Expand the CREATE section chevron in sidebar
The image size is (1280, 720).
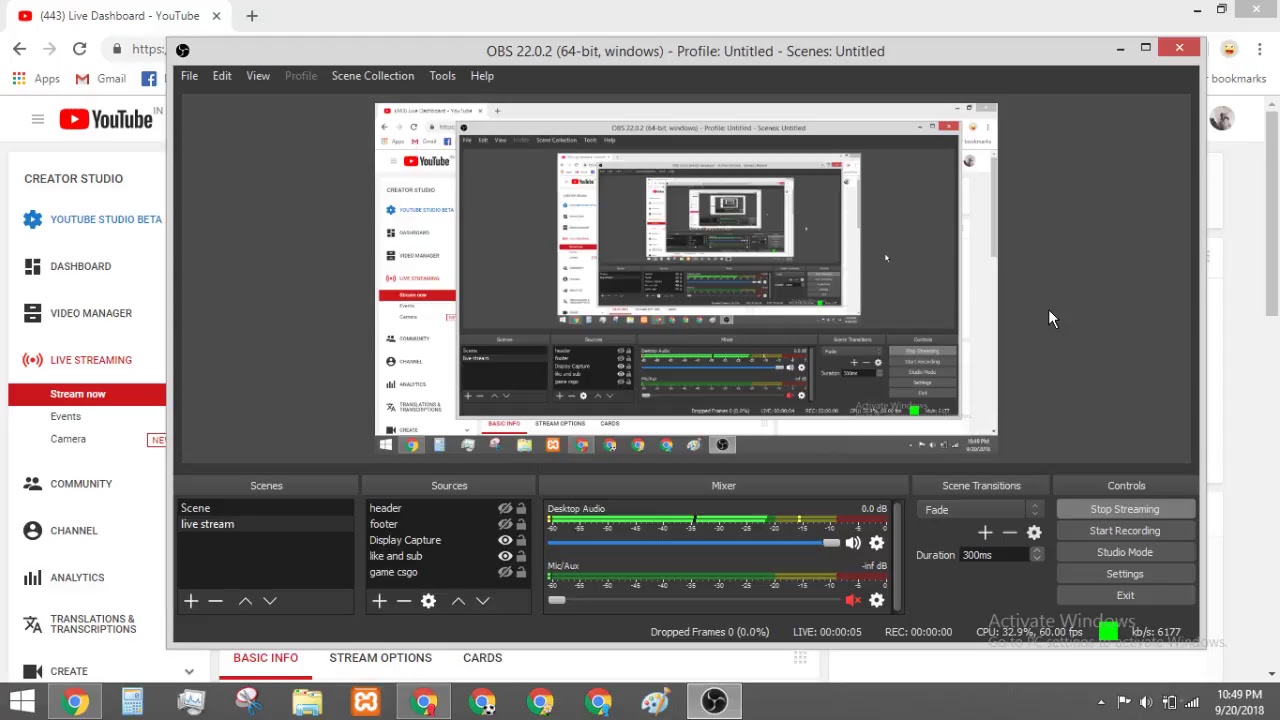(189, 672)
